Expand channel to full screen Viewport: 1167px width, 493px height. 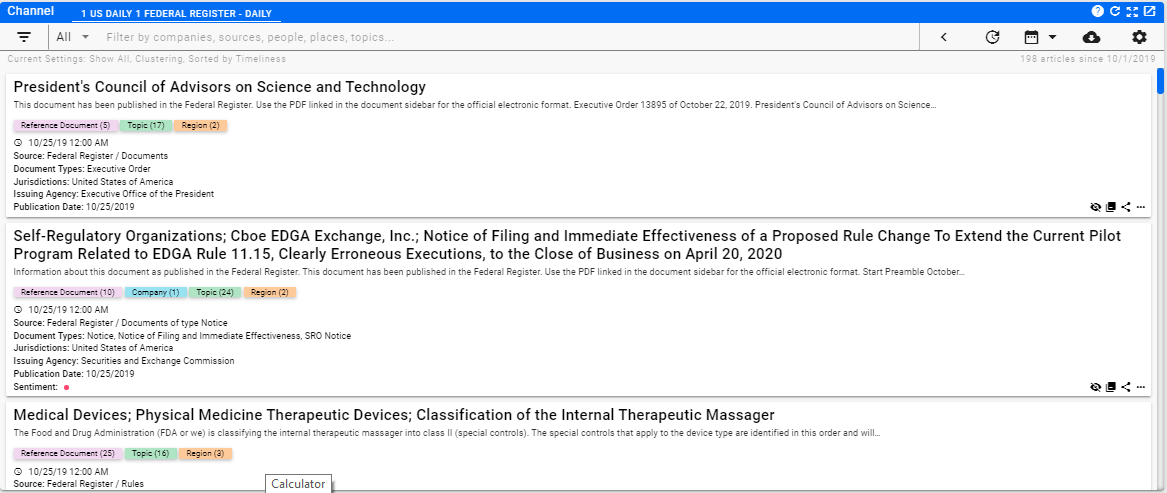coord(1132,11)
